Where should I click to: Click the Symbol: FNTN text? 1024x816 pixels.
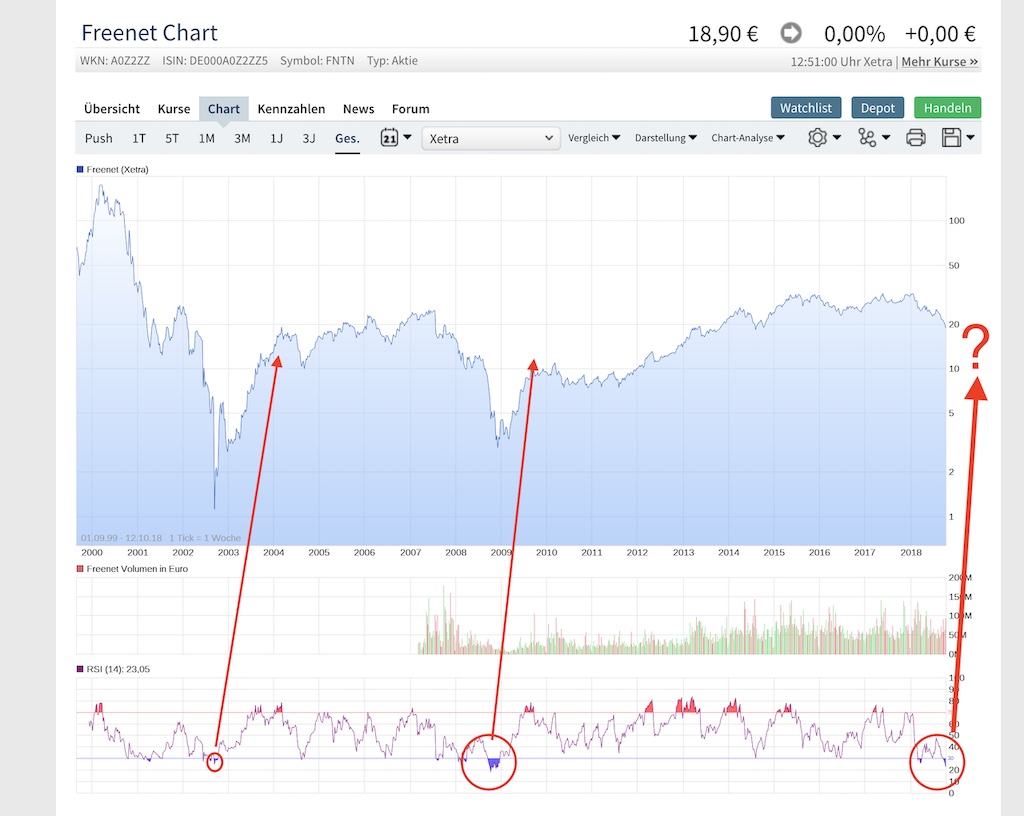pyautogui.click(x=317, y=61)
